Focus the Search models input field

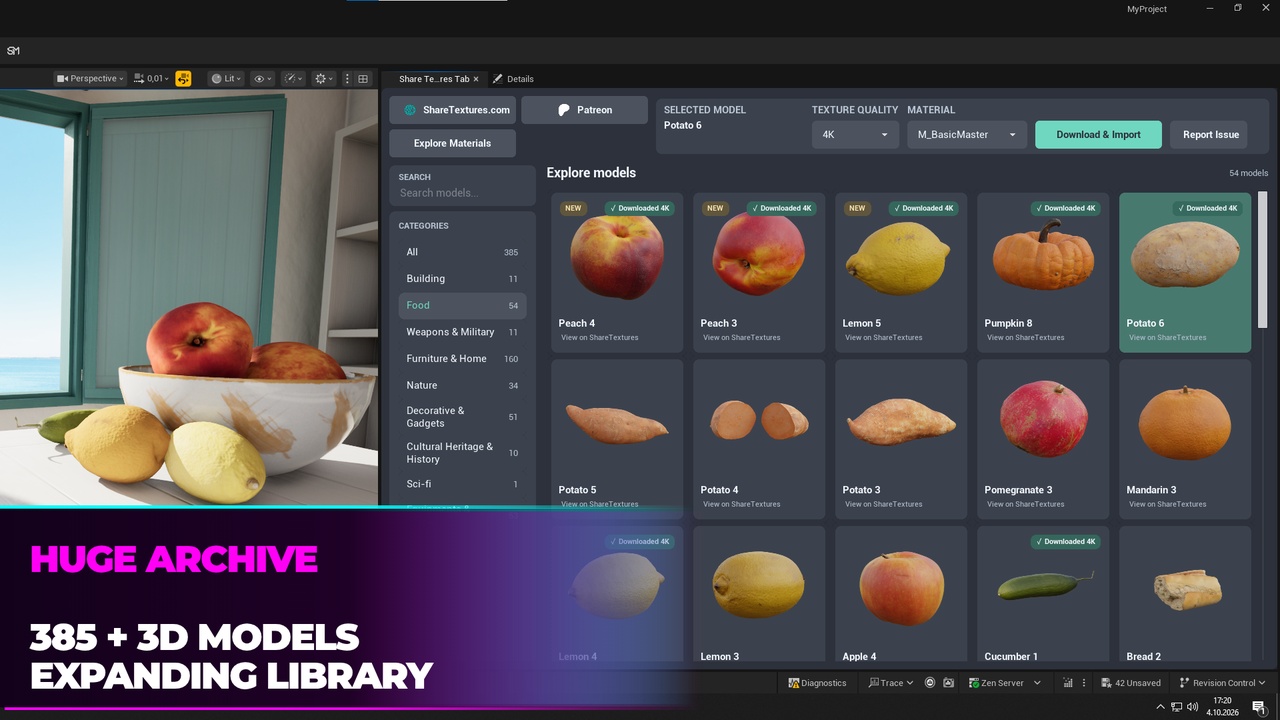coord(462,193)
